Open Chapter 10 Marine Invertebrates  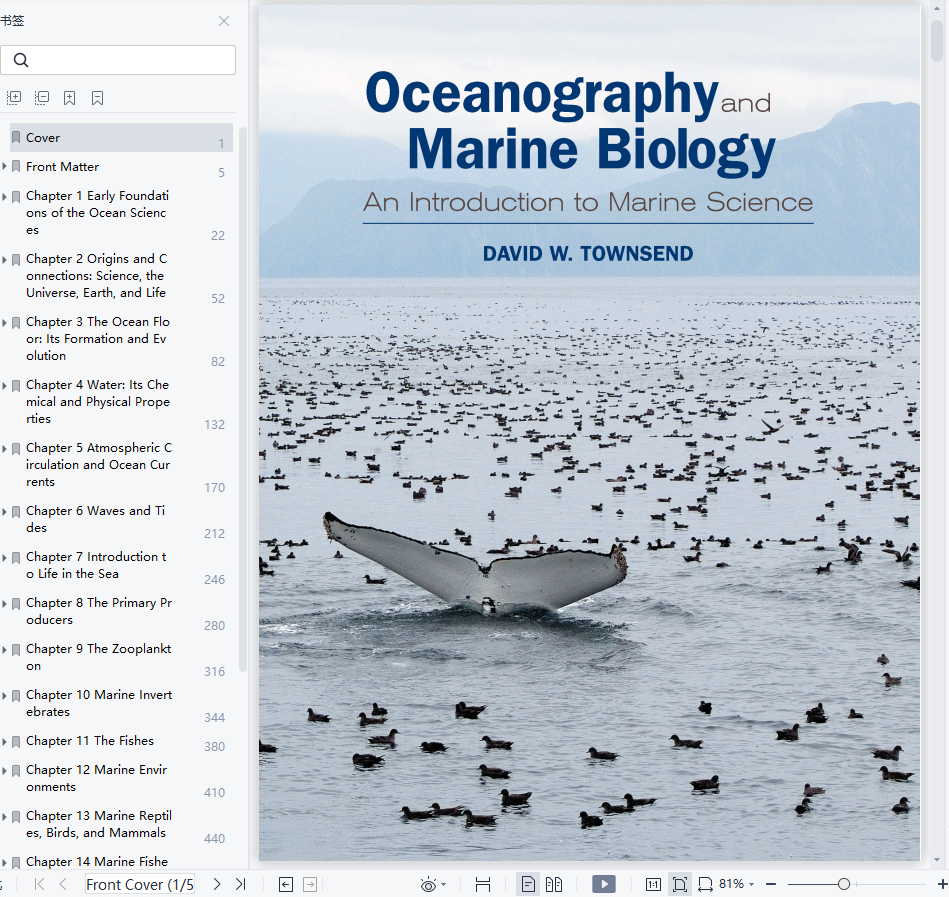(99, 703)
